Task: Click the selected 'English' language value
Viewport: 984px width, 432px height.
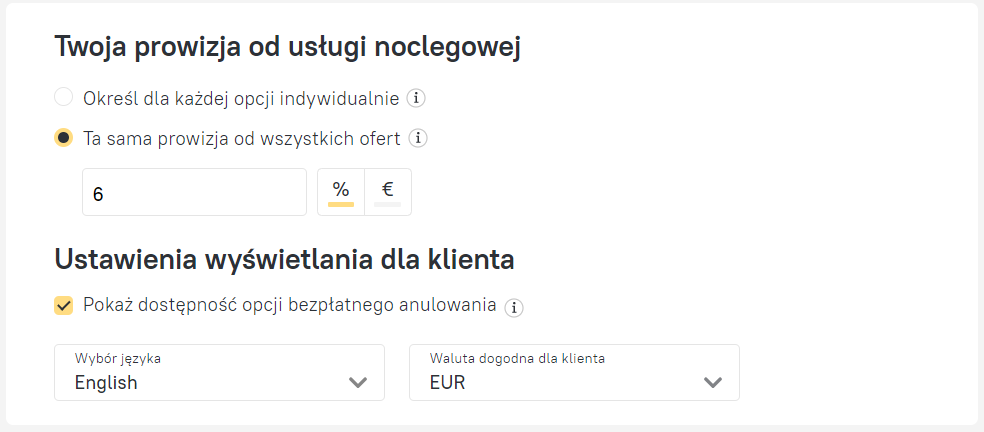Action: coord(106,382)
